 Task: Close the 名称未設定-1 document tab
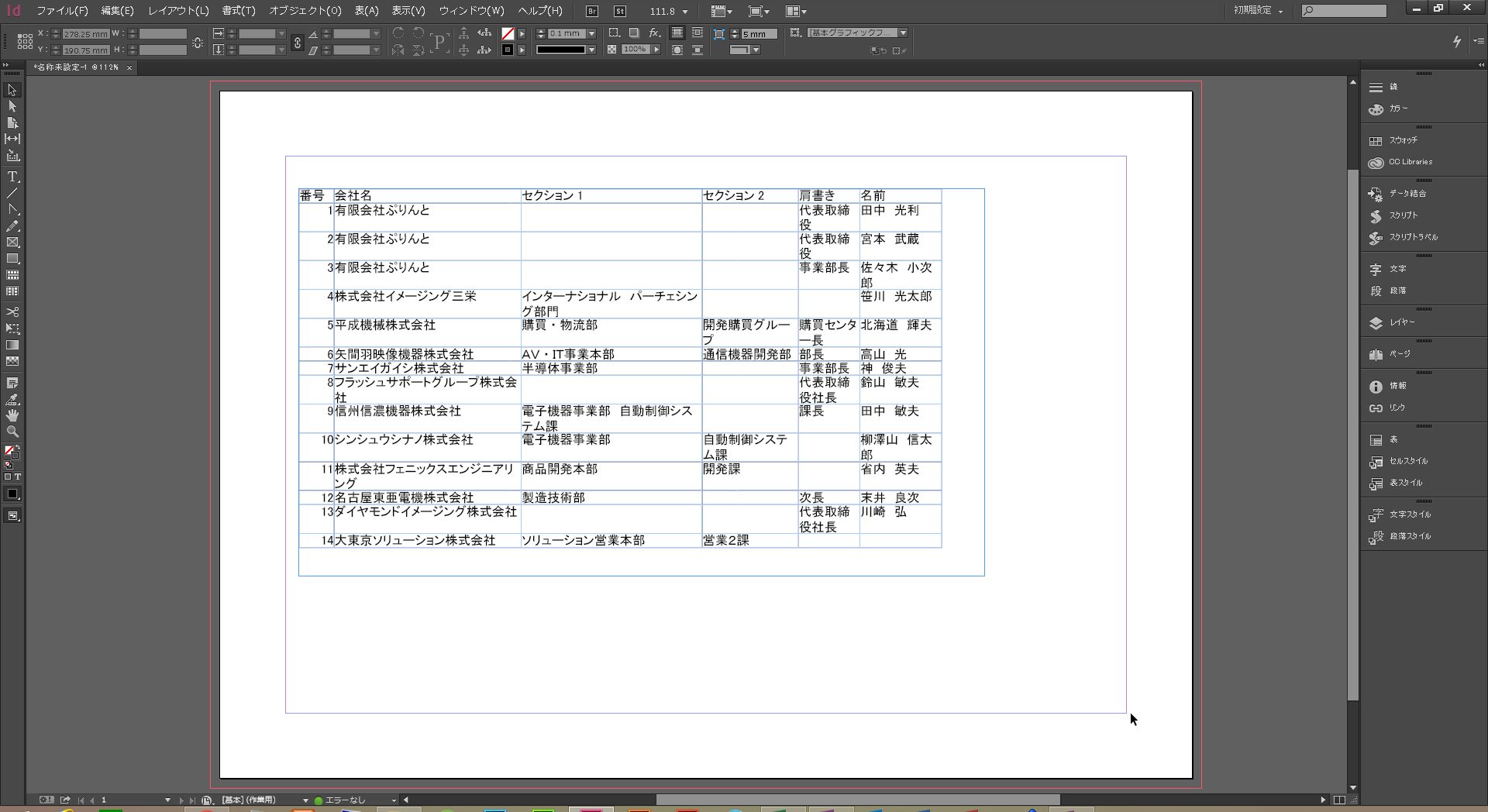coord(129,67)
